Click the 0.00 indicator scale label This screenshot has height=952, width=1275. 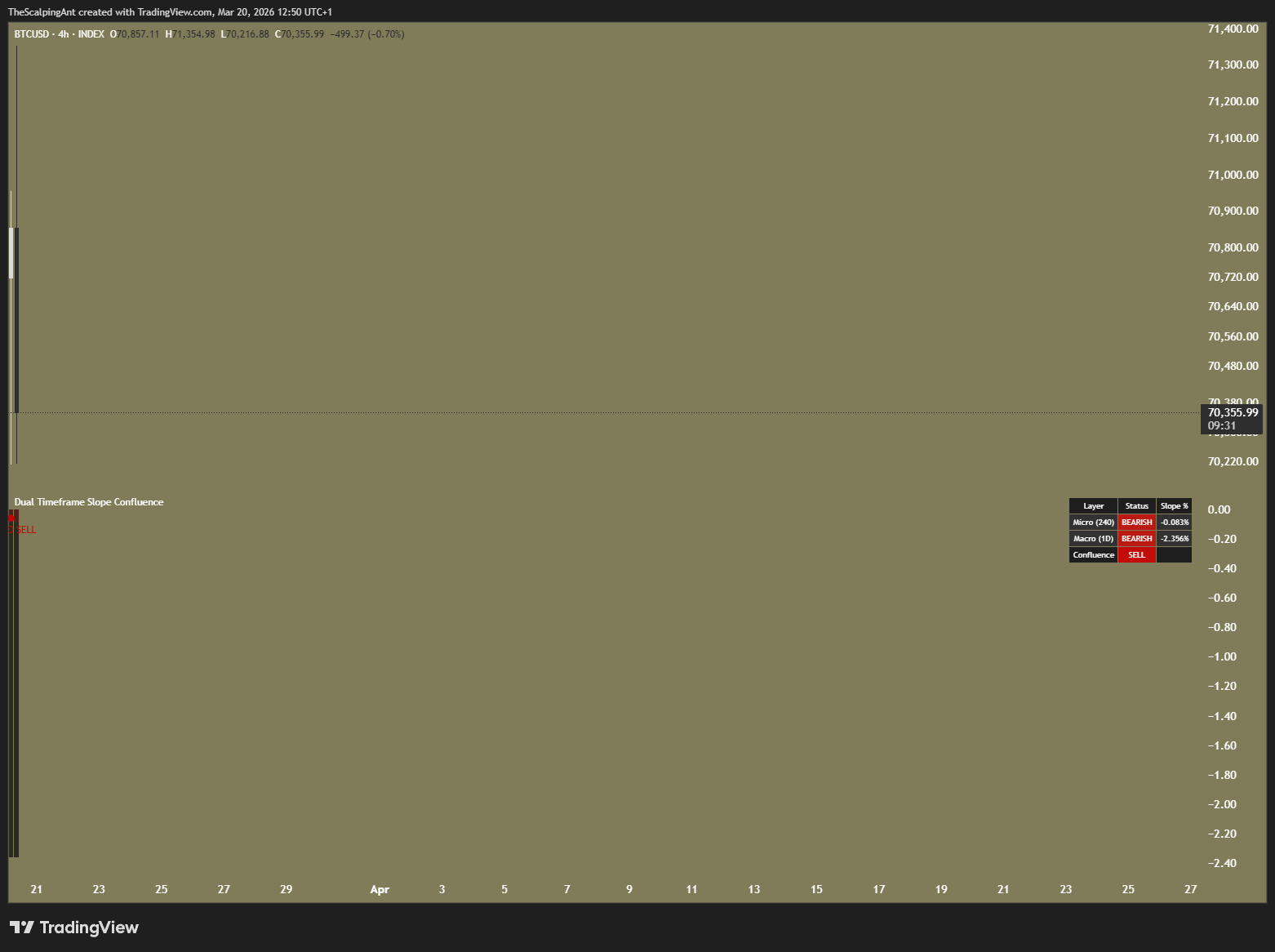(x=1219, y=509)
